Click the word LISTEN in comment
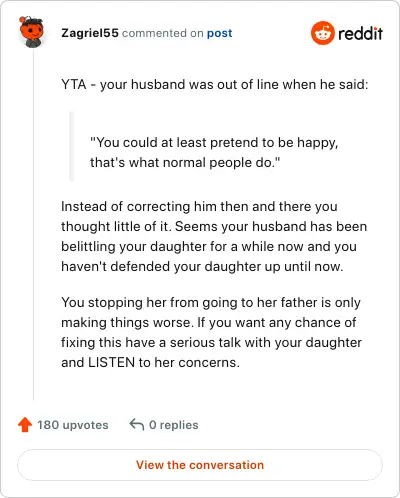400x498 pixels. point(111,363)
